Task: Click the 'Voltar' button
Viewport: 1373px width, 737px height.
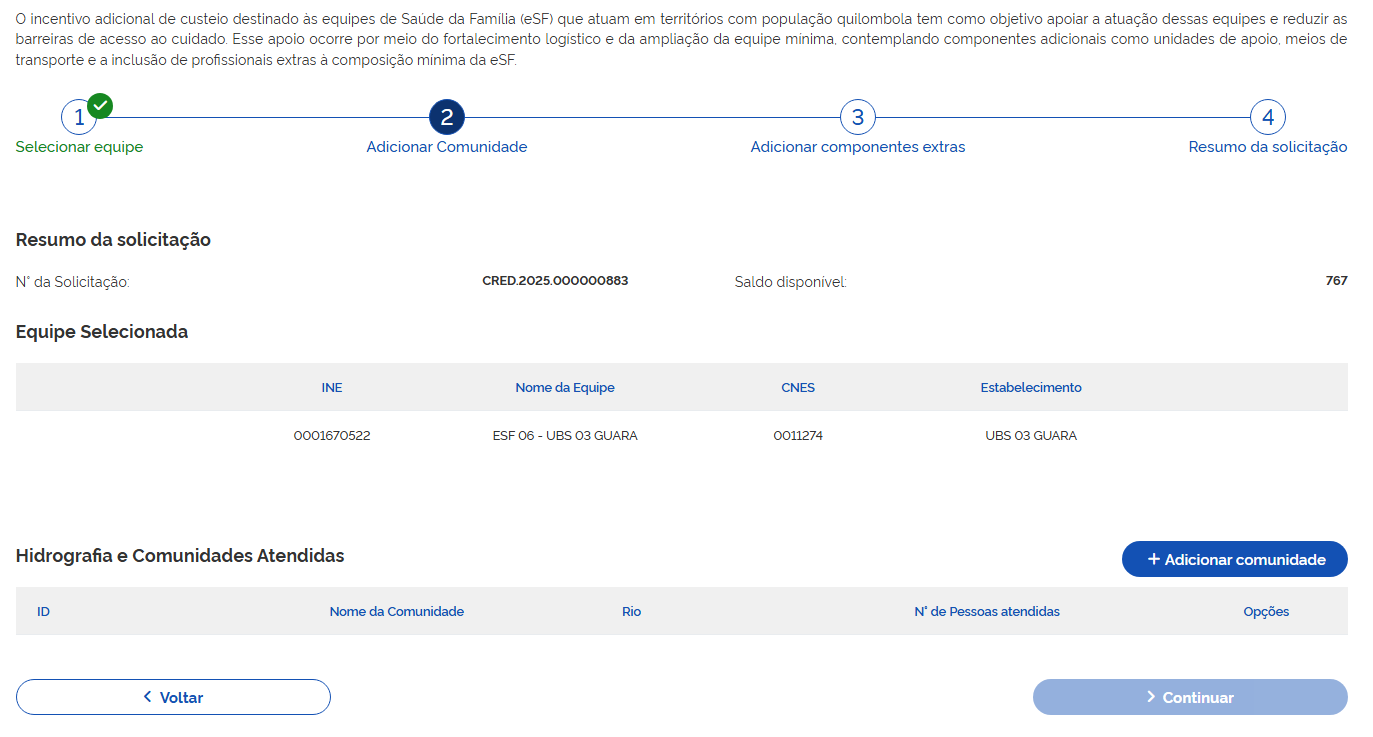Action: (x=173, y=697)
